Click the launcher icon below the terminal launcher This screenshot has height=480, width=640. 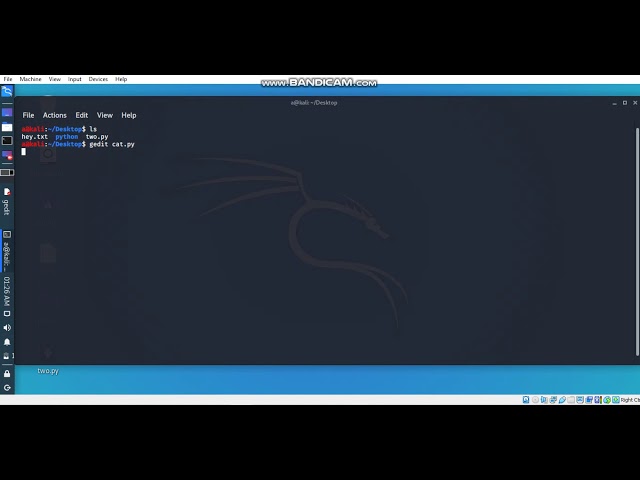[x=7, y=155]
